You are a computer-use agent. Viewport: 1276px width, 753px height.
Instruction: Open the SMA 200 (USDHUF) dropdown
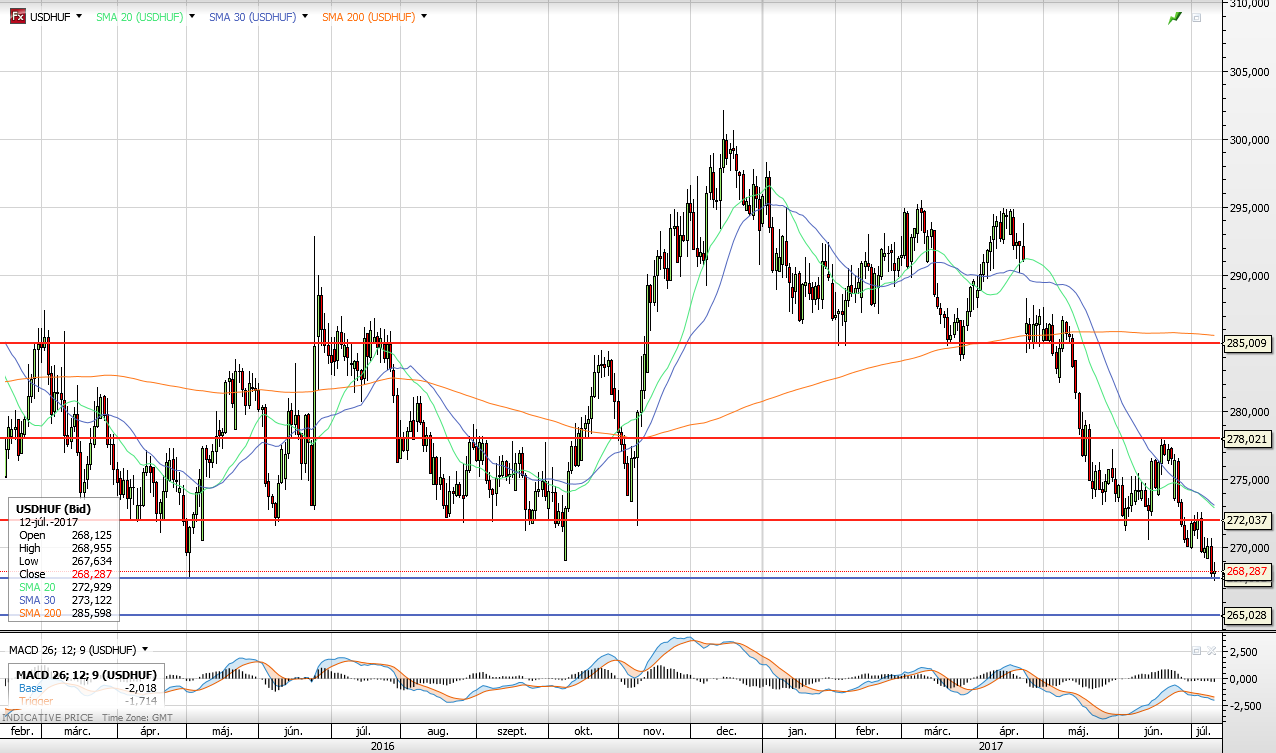[424, 17]
